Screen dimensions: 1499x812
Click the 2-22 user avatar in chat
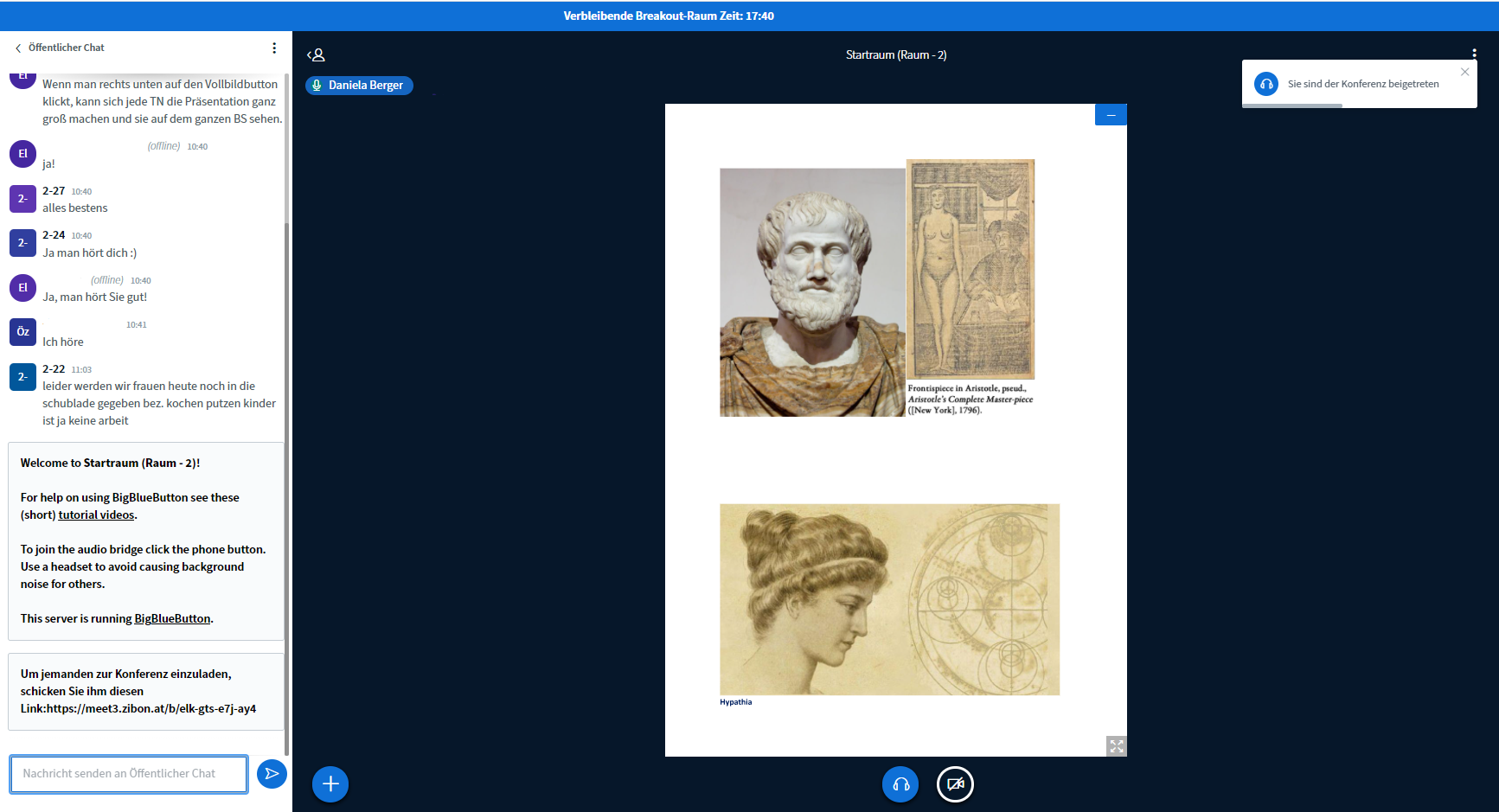[x=22, y=377]
